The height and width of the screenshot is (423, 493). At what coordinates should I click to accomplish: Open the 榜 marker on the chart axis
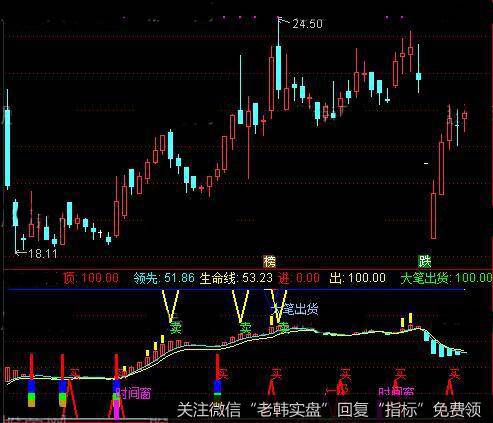click(270, 262)
